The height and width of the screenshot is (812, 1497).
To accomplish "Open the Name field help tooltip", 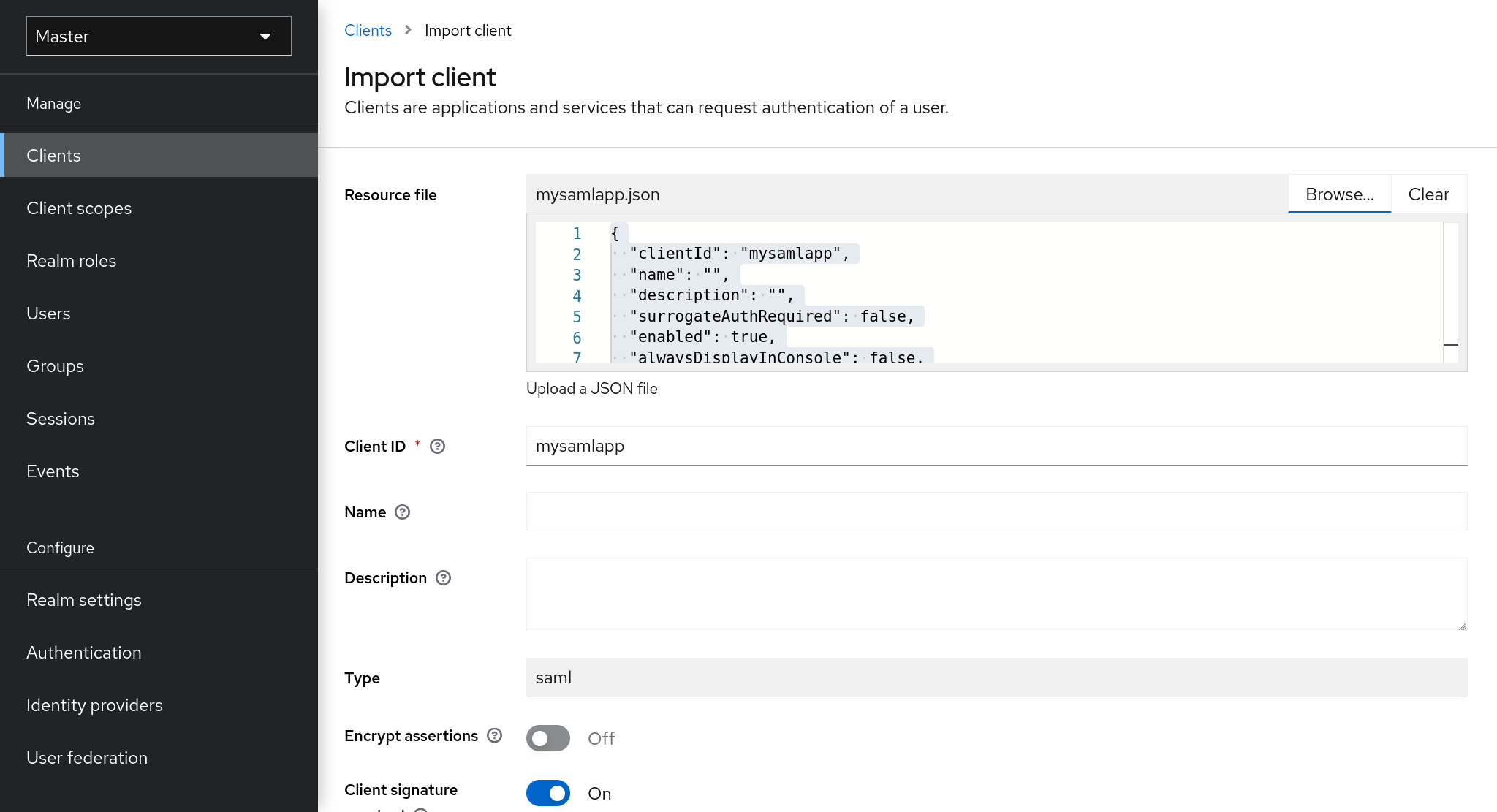I will (401, 512).
